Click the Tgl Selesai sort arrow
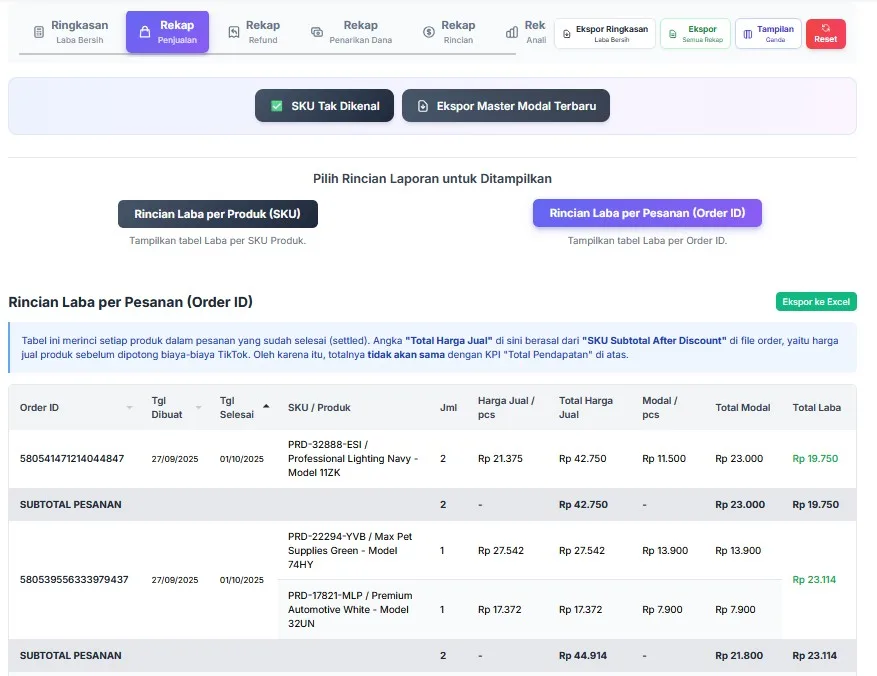The width and height of the screenshot is (877, 676). pyautogui.click(x=266, y=406)
